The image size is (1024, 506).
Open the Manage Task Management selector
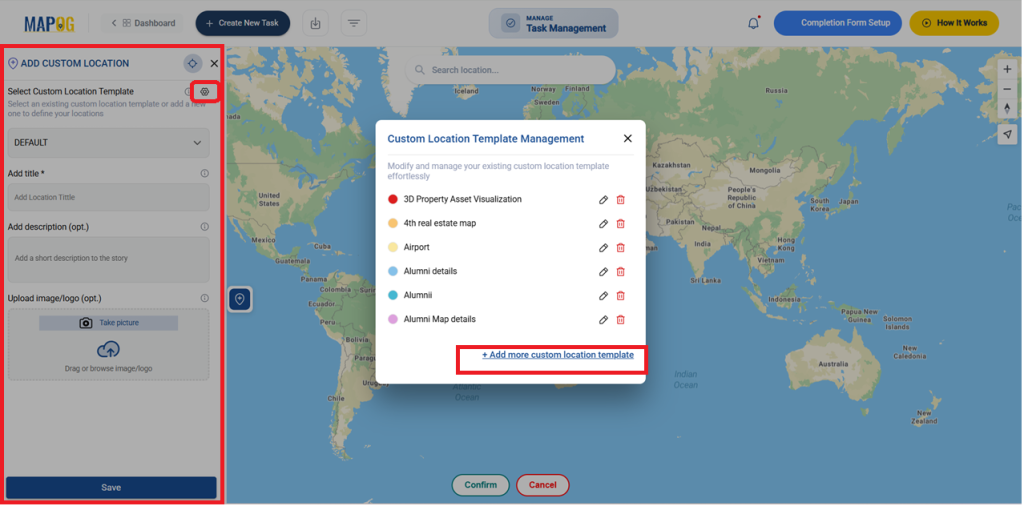[553, 23]
